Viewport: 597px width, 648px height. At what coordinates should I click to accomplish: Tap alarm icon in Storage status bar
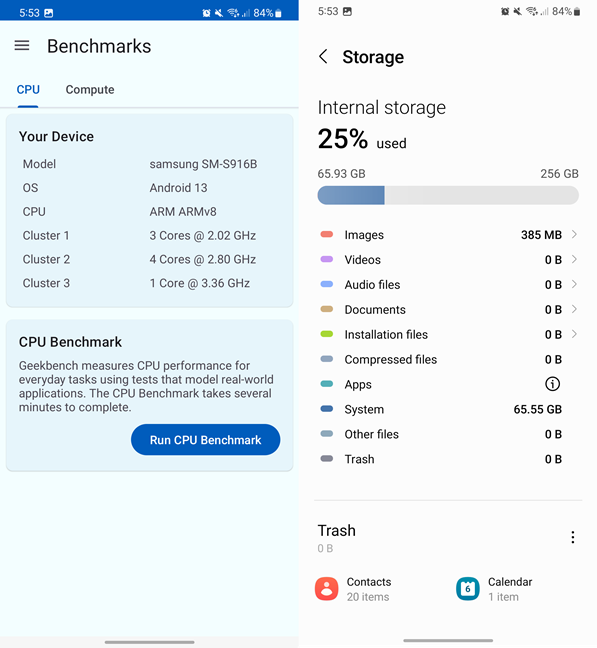[x=505, y=12]
